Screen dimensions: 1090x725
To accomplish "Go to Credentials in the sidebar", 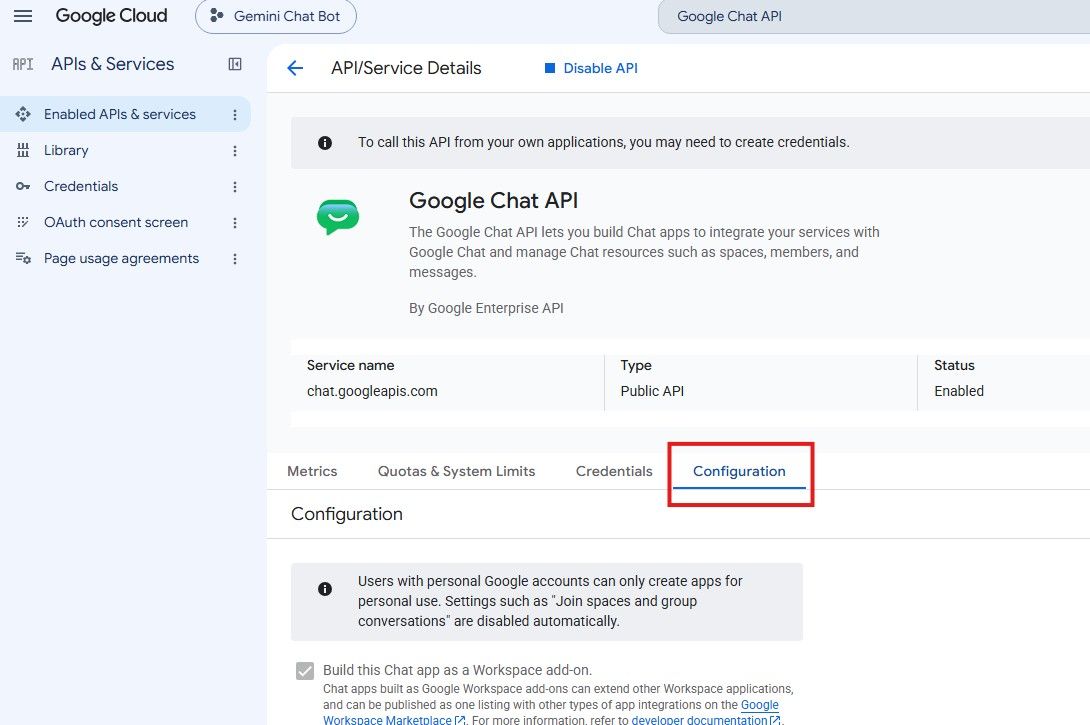I will click(81, 186).
